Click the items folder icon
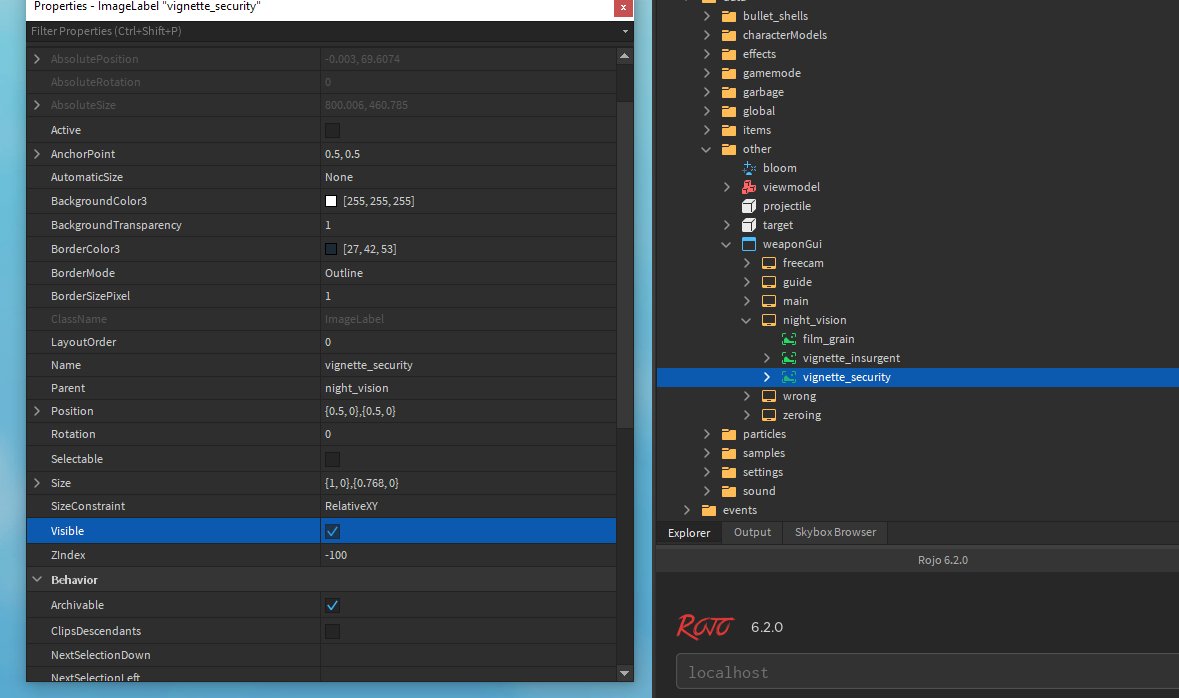 (729, 130)
